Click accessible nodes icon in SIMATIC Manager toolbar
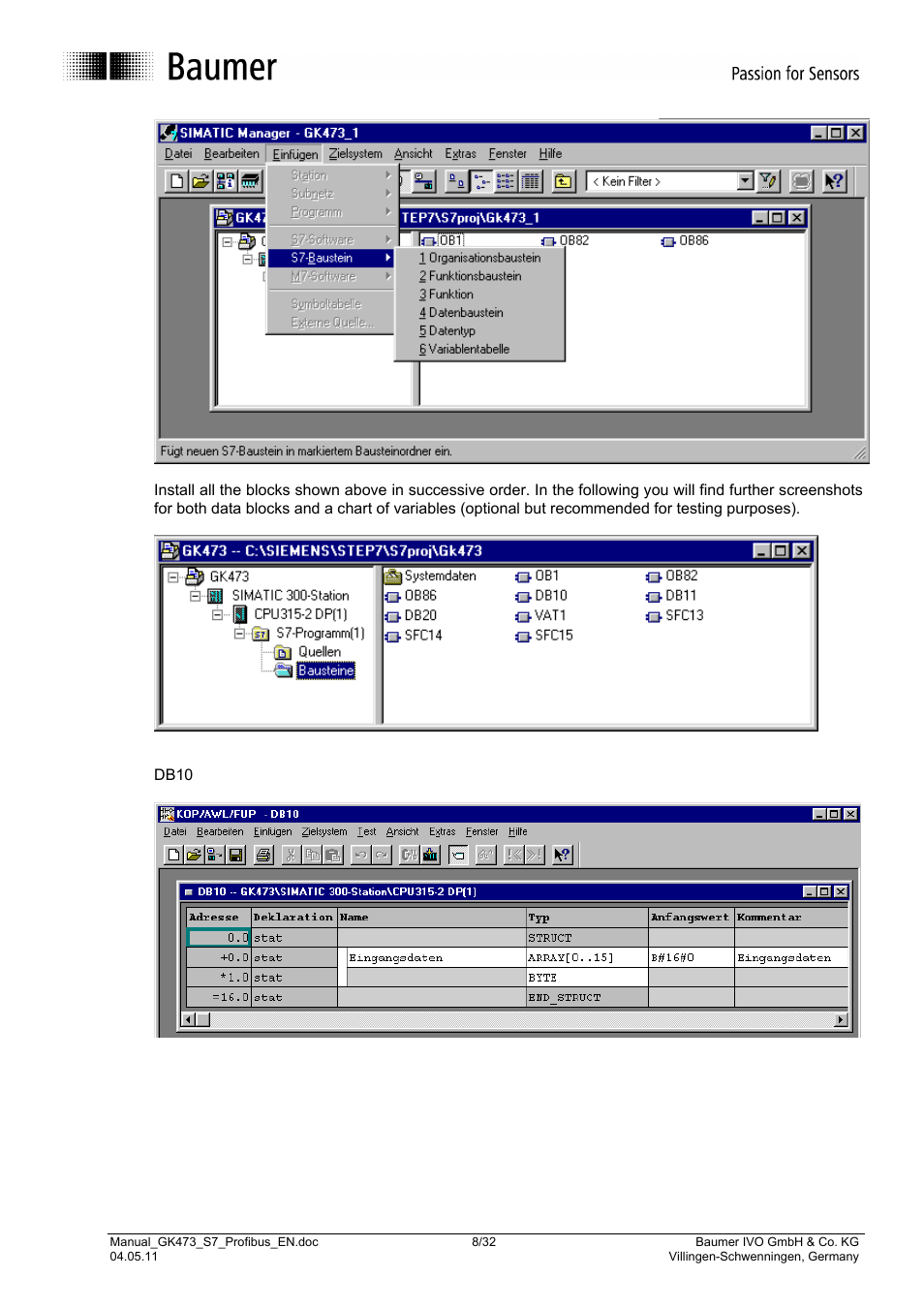924x1309 pixels. point(226,181)
